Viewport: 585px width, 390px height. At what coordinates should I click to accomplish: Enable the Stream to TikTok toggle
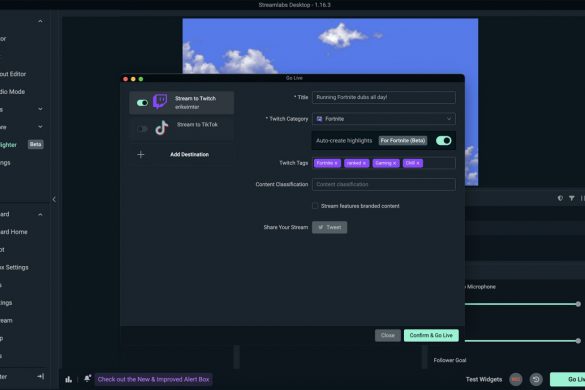click(x=143, y=129)
